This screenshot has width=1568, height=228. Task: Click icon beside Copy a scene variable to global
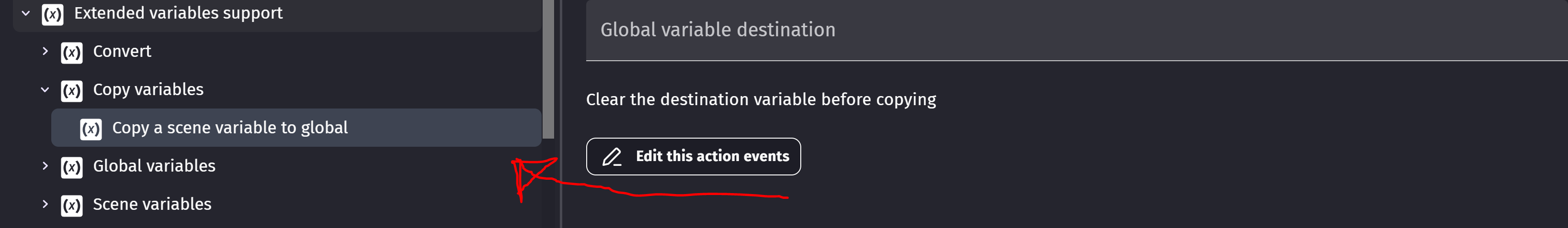tap(91, 129)
